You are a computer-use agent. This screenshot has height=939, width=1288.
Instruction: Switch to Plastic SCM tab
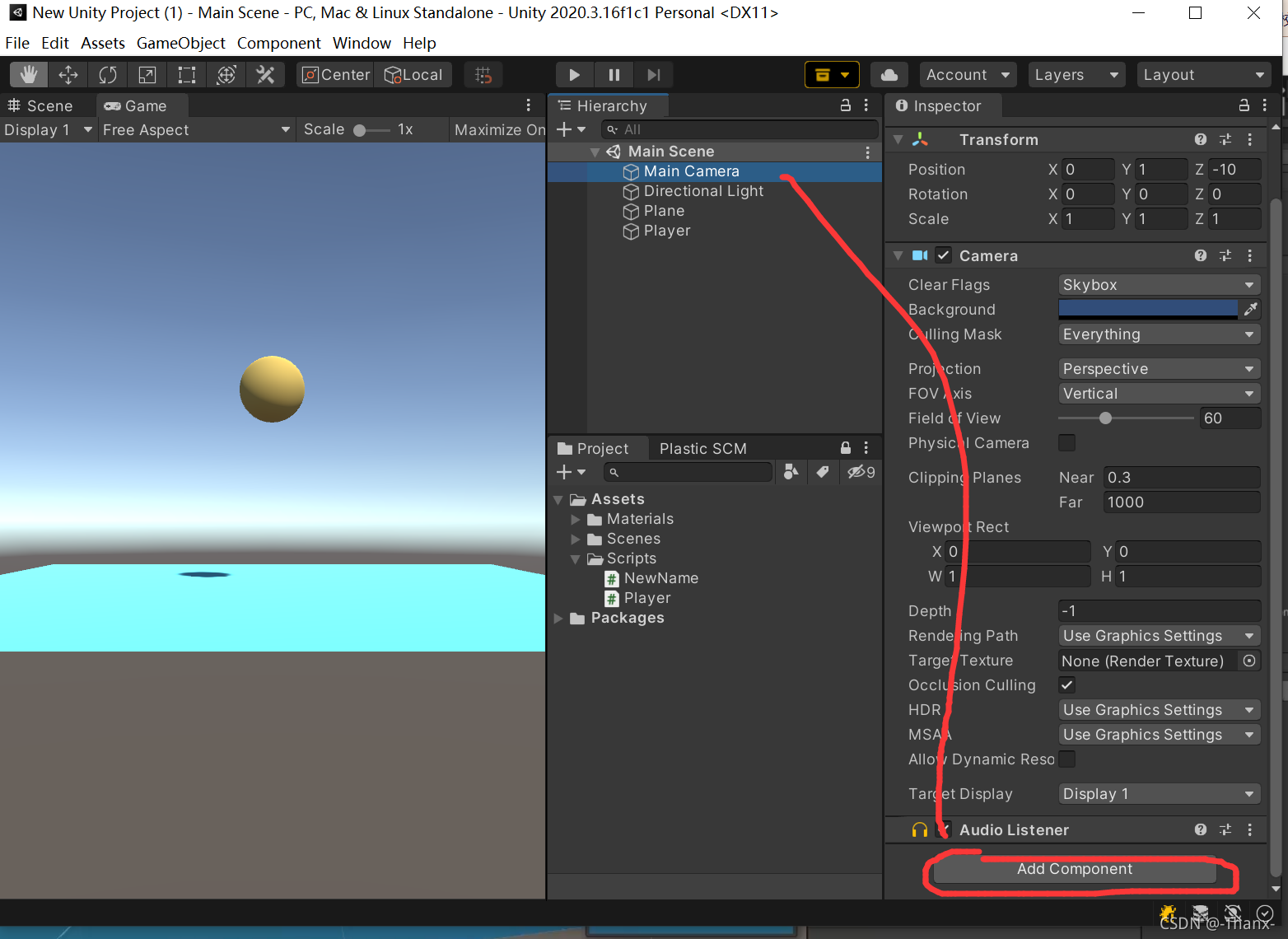point(703,448)
